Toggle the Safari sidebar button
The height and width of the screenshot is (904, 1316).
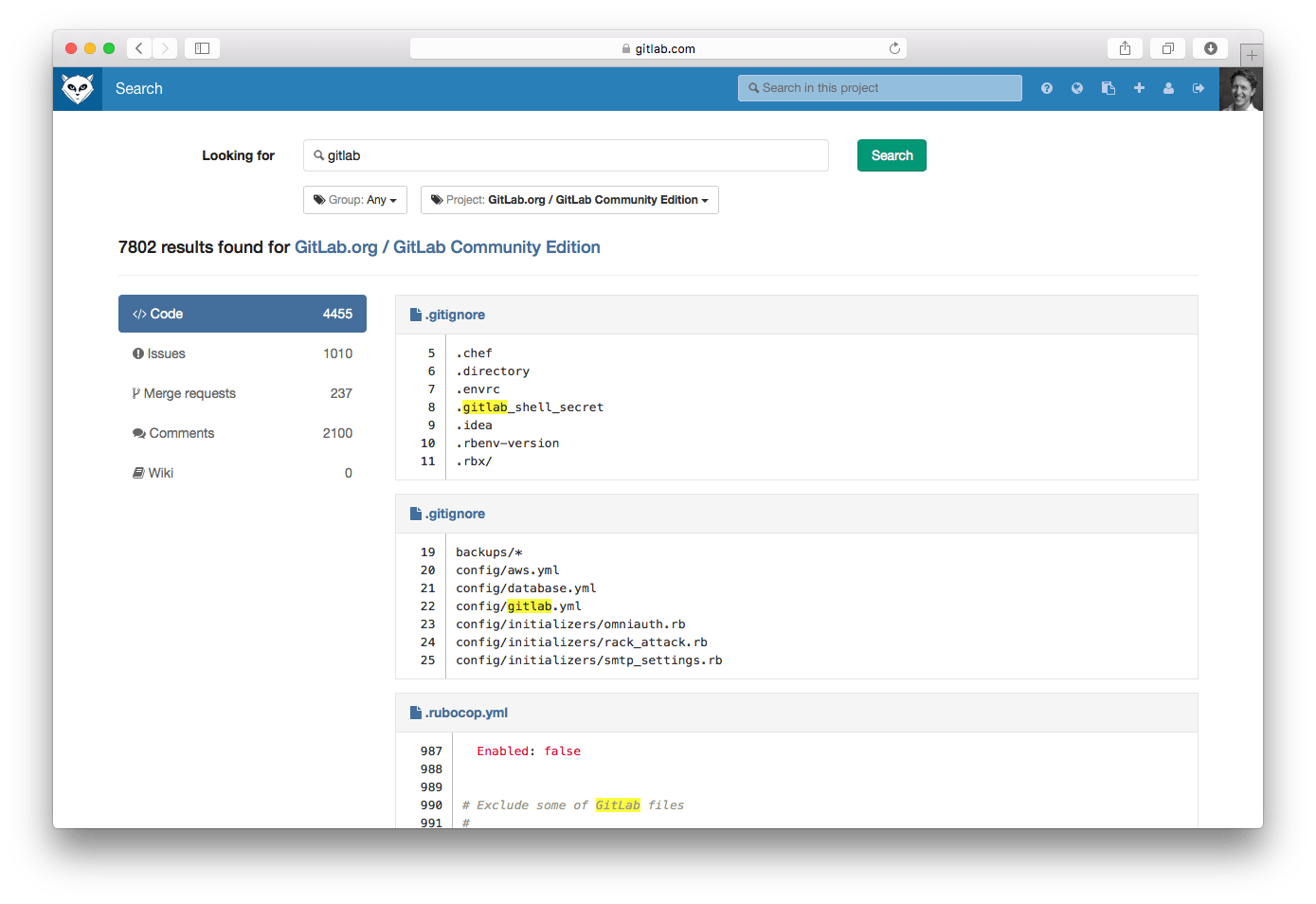coord(202,48)
